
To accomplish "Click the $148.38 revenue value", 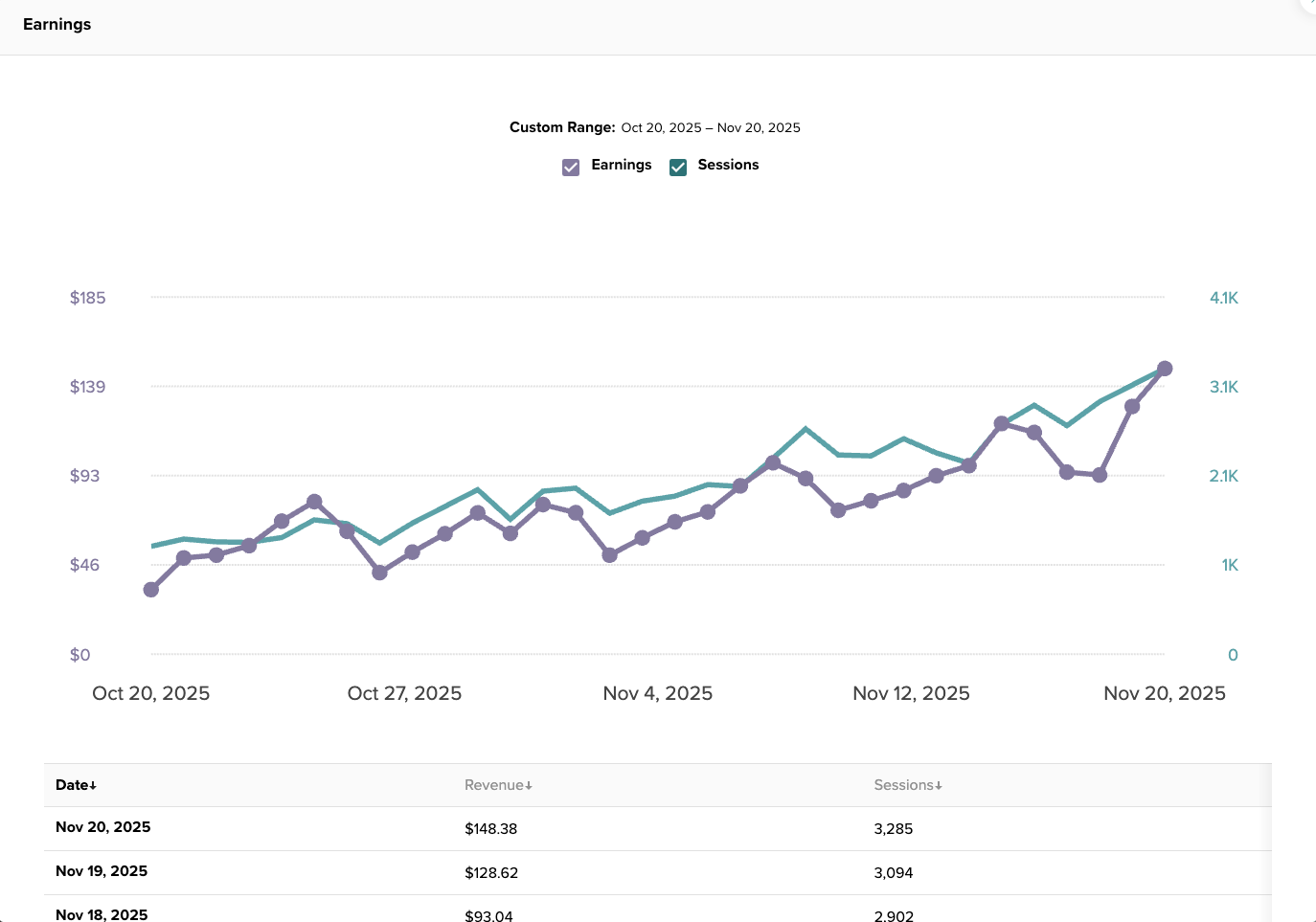I will (490, 829).
